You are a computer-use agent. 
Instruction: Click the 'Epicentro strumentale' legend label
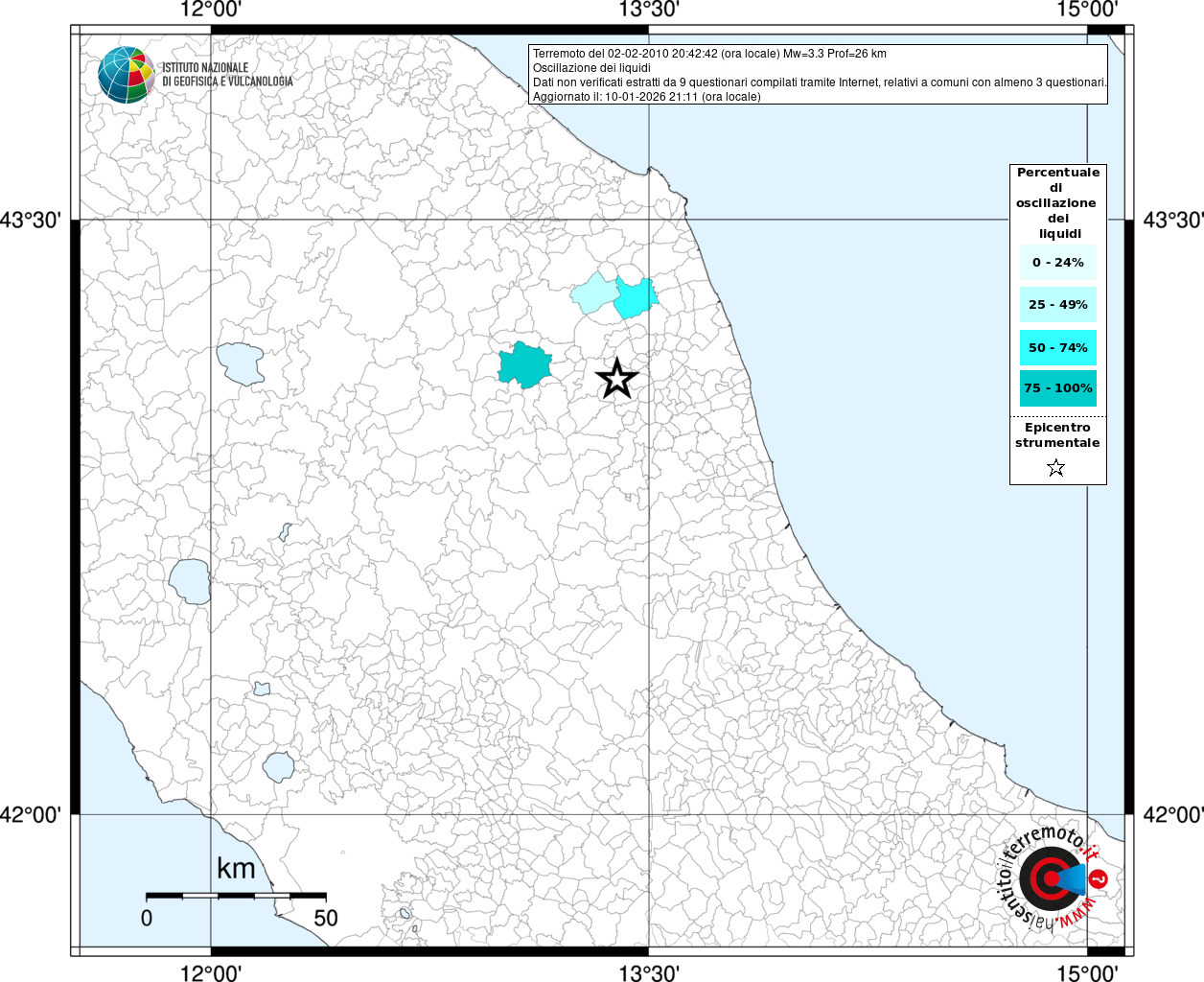pyautogui.click(x=1057, y=435)
